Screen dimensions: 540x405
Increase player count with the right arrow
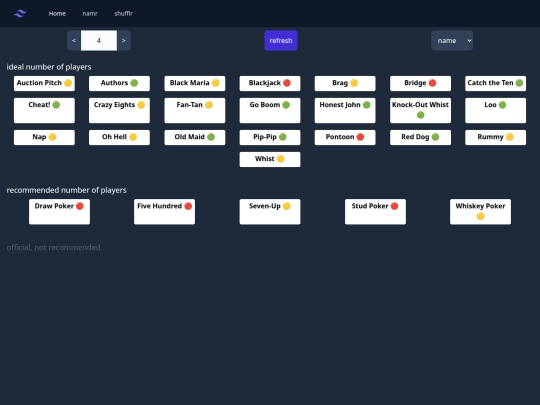124,41
